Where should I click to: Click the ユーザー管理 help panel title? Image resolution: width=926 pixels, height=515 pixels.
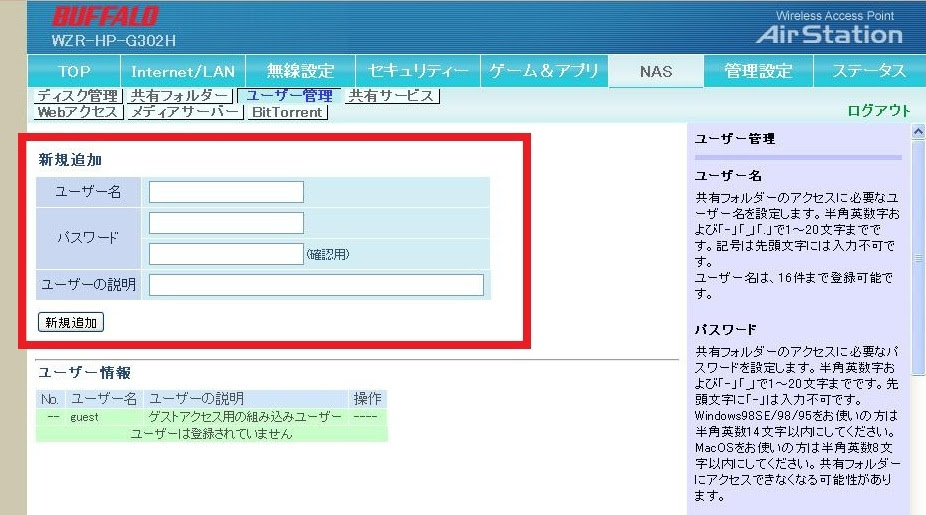coord(735,139)
